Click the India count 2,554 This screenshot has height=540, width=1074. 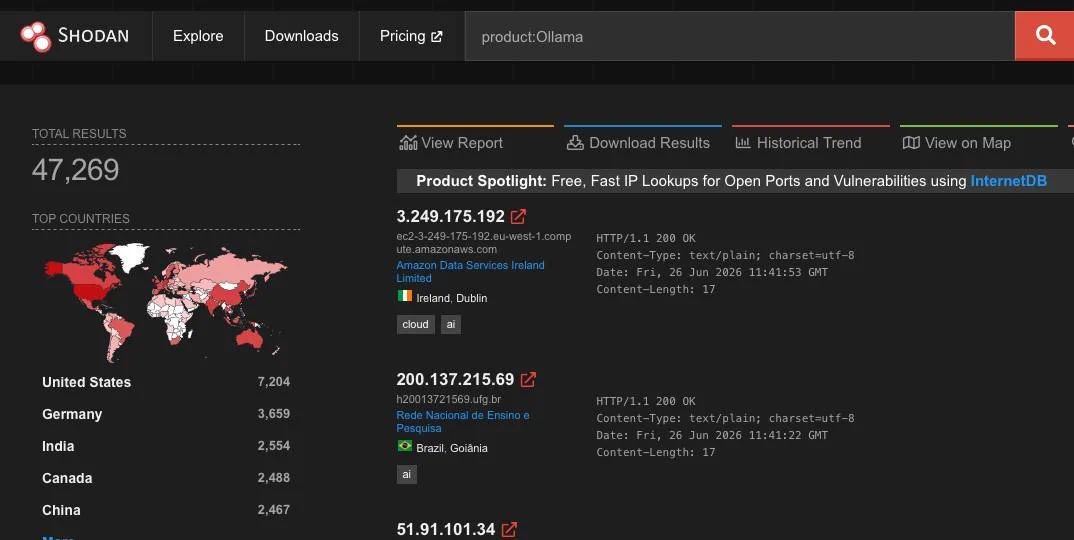tap(274, 445)
